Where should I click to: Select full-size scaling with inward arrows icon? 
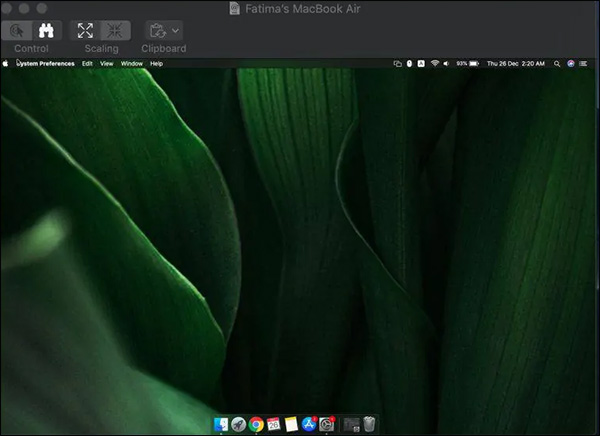coord(116,30)
